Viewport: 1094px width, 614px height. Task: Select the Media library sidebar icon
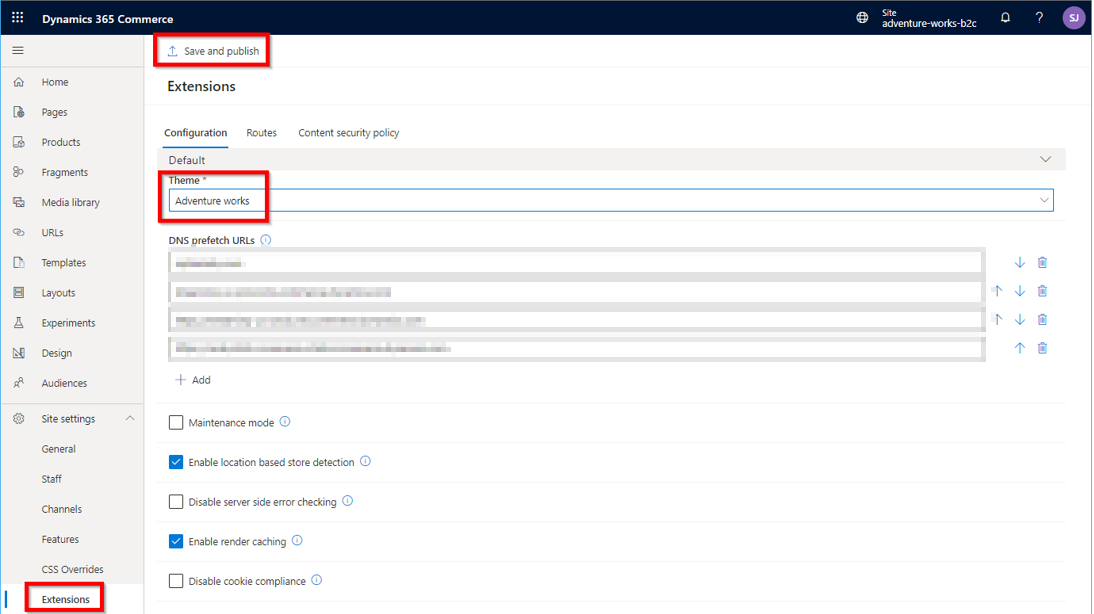(17, 202)
